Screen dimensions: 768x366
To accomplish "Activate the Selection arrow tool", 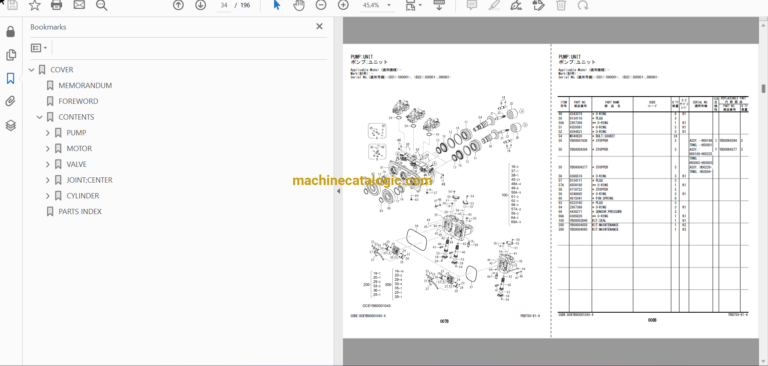I will [277, 5].
